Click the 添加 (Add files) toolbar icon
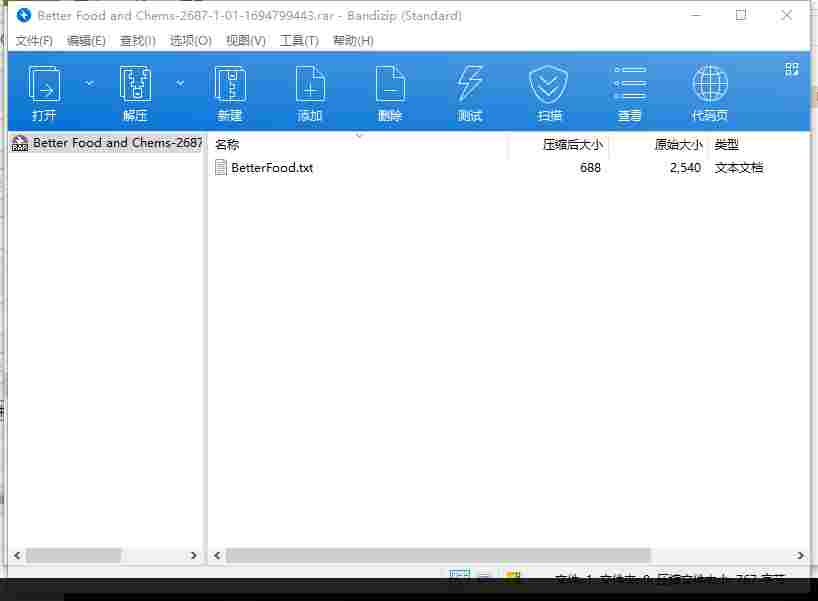The width and height of the screenshot is (818, 601). pos(310,84)
